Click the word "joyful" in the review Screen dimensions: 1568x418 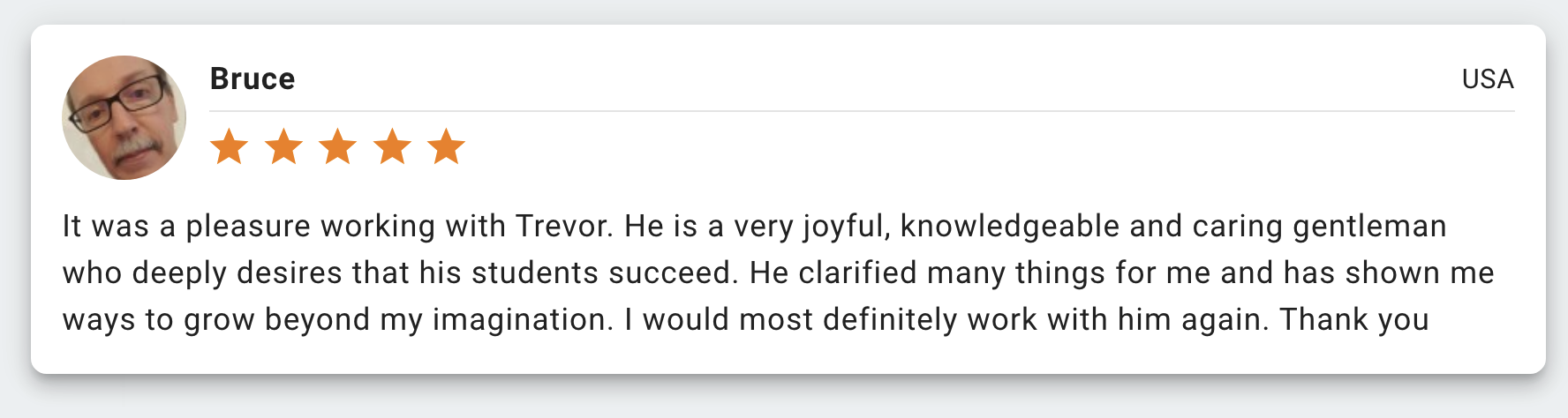click(846, 227)
